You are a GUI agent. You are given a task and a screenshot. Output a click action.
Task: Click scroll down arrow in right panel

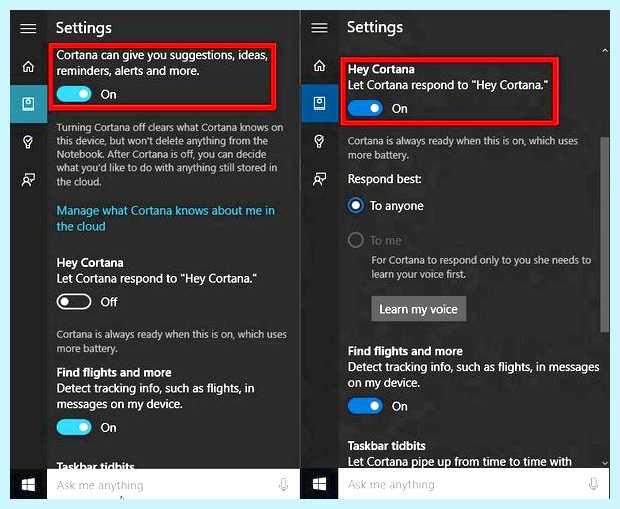605,462
